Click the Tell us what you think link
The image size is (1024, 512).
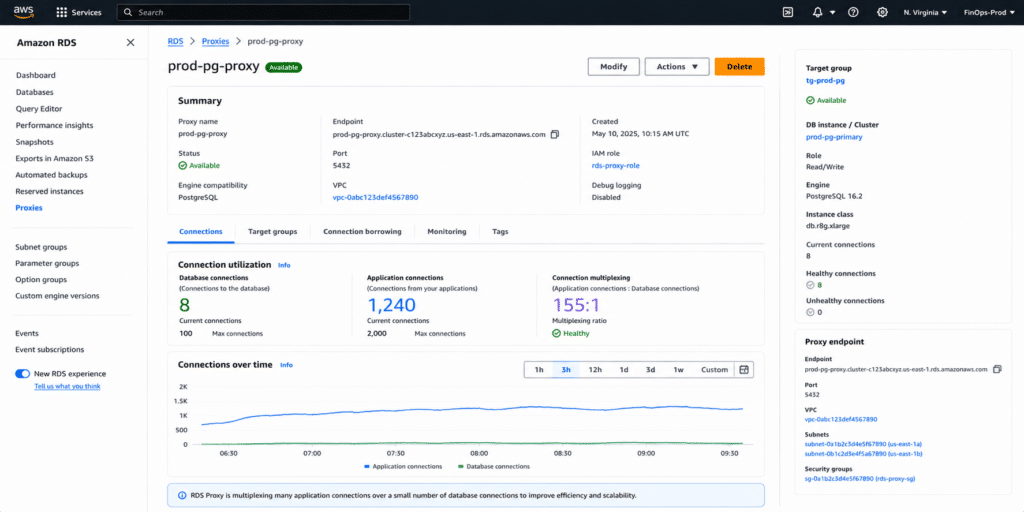67,387
